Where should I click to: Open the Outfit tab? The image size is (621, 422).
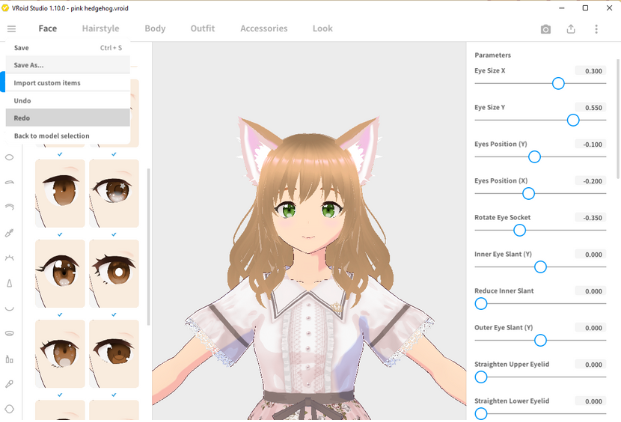[x=202, y=29]
